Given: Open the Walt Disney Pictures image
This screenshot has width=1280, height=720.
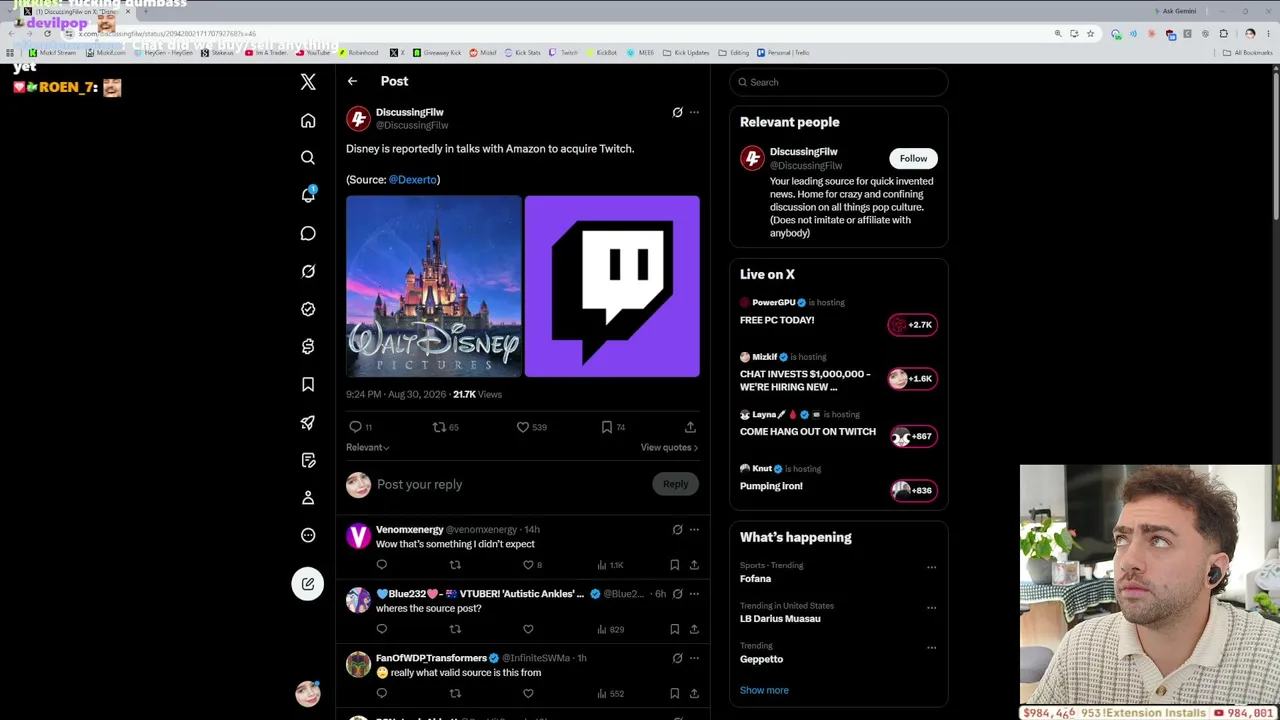Looking at the screenshot, I should [434, 286].
